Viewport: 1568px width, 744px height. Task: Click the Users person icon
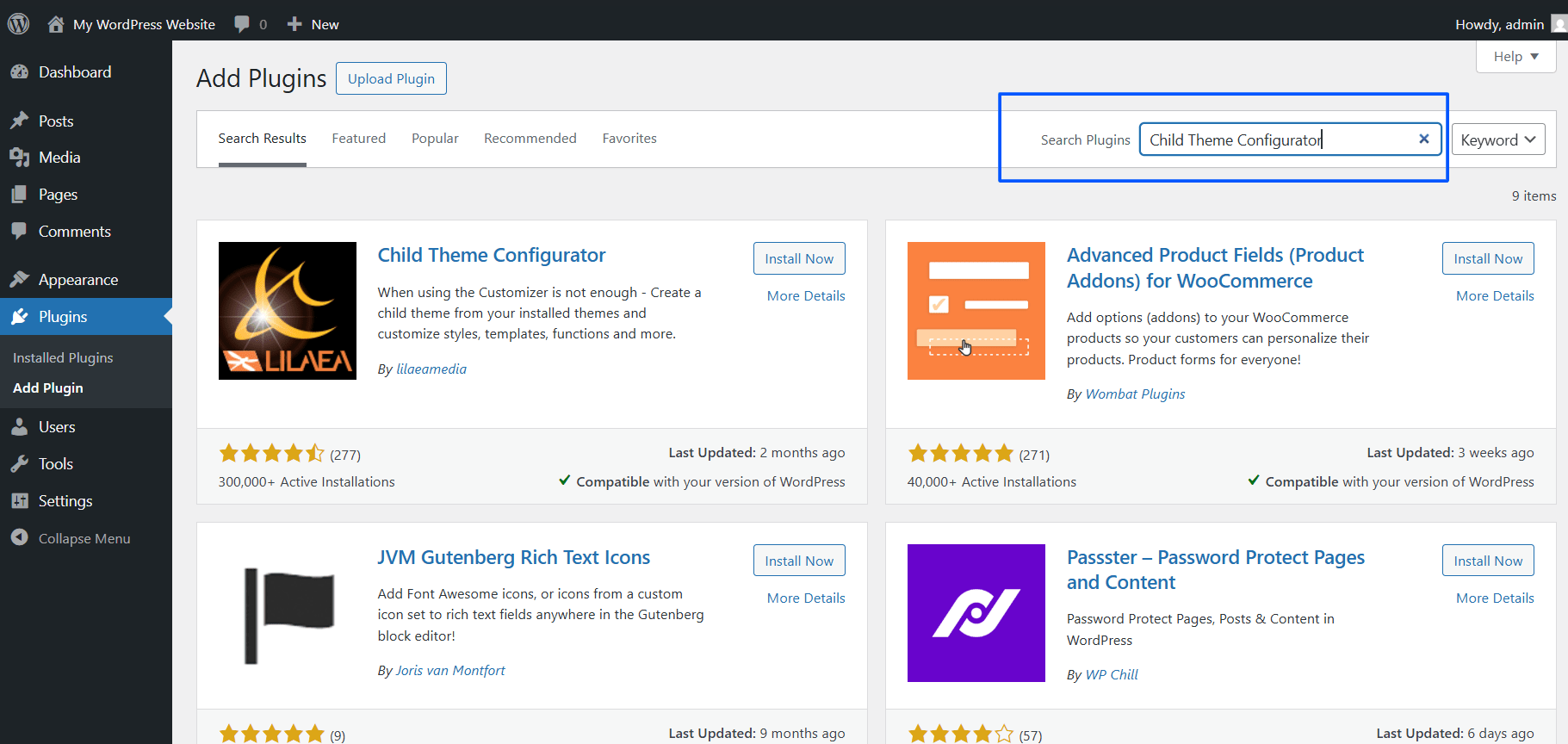click(x=20, y=427)
